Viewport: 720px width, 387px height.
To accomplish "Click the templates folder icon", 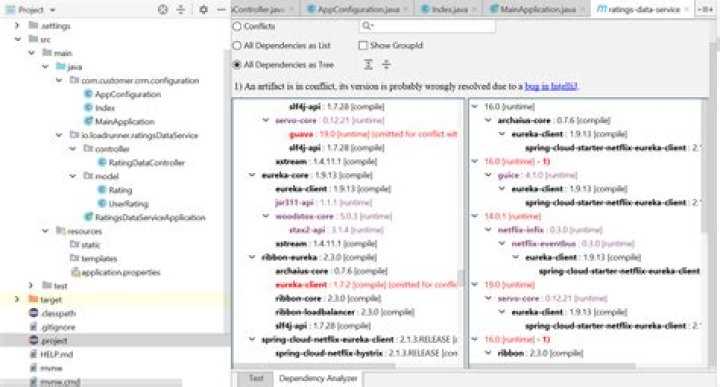I will coord(74,258).
